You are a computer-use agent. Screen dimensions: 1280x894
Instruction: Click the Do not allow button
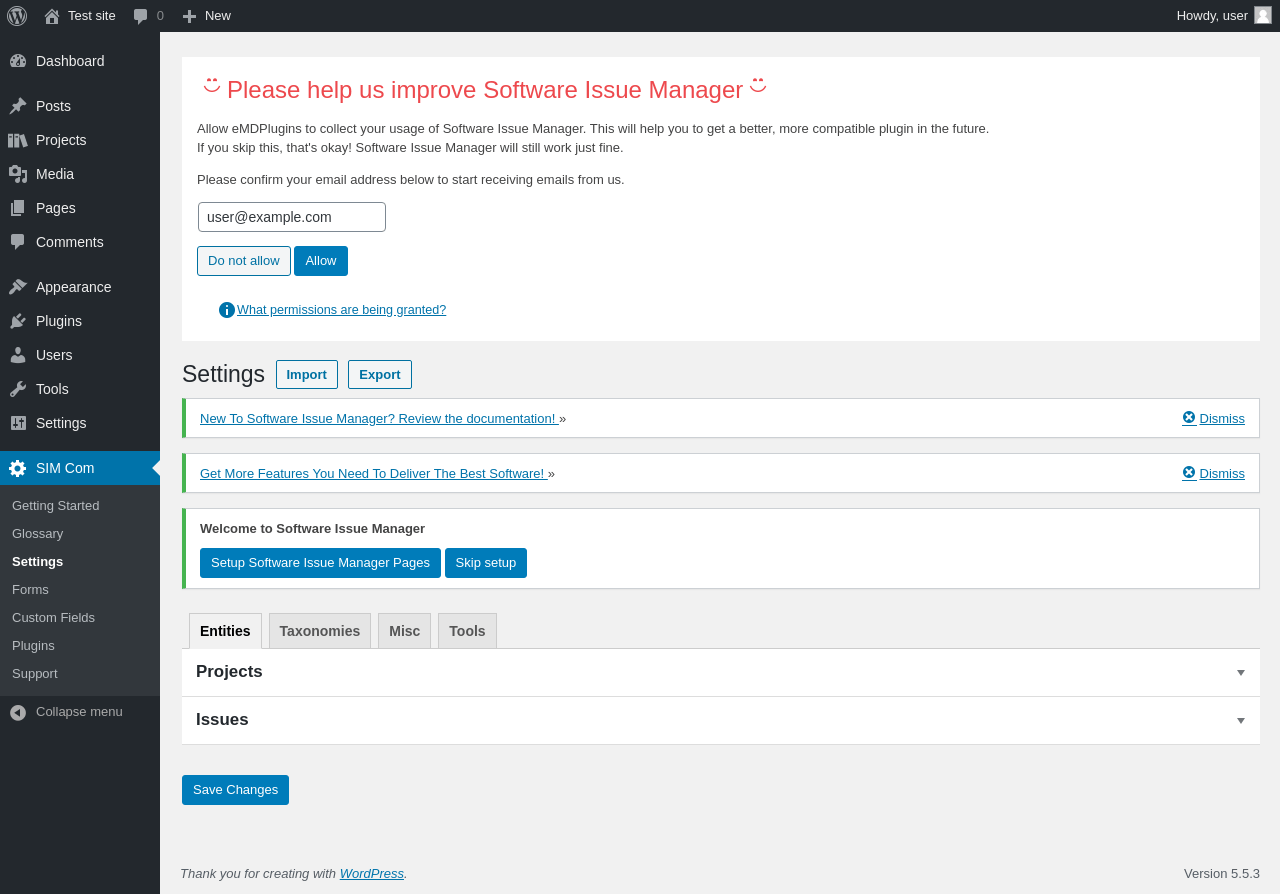pos(244,261)
